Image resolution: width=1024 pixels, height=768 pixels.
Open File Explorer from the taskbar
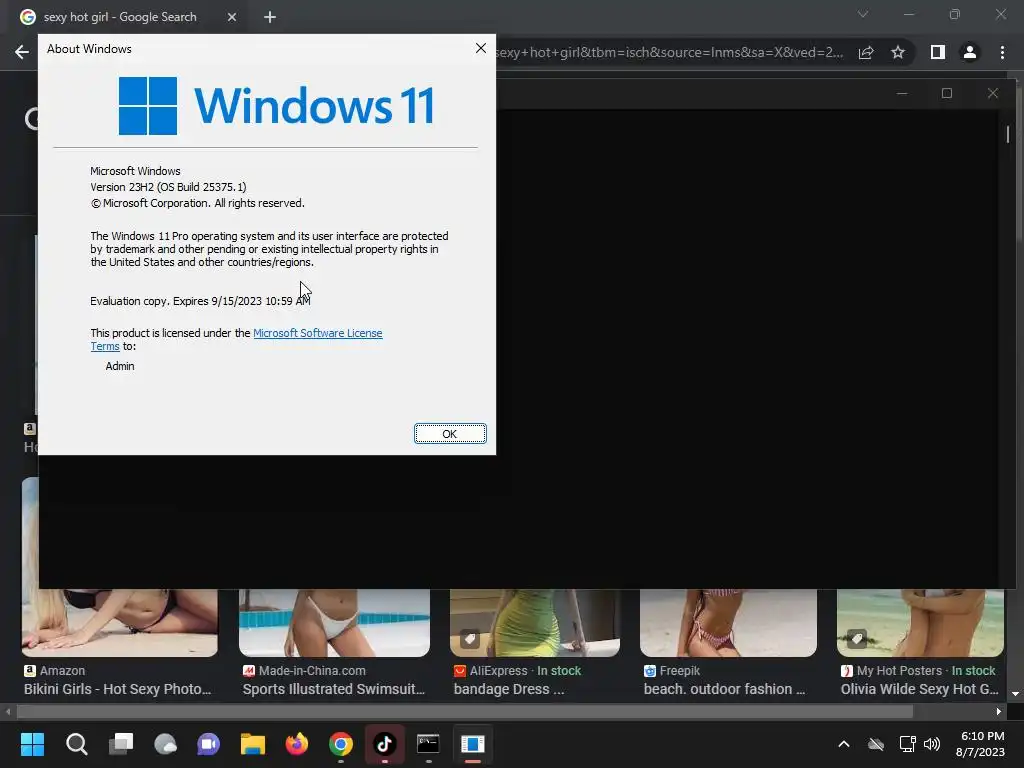coord(253,744)
